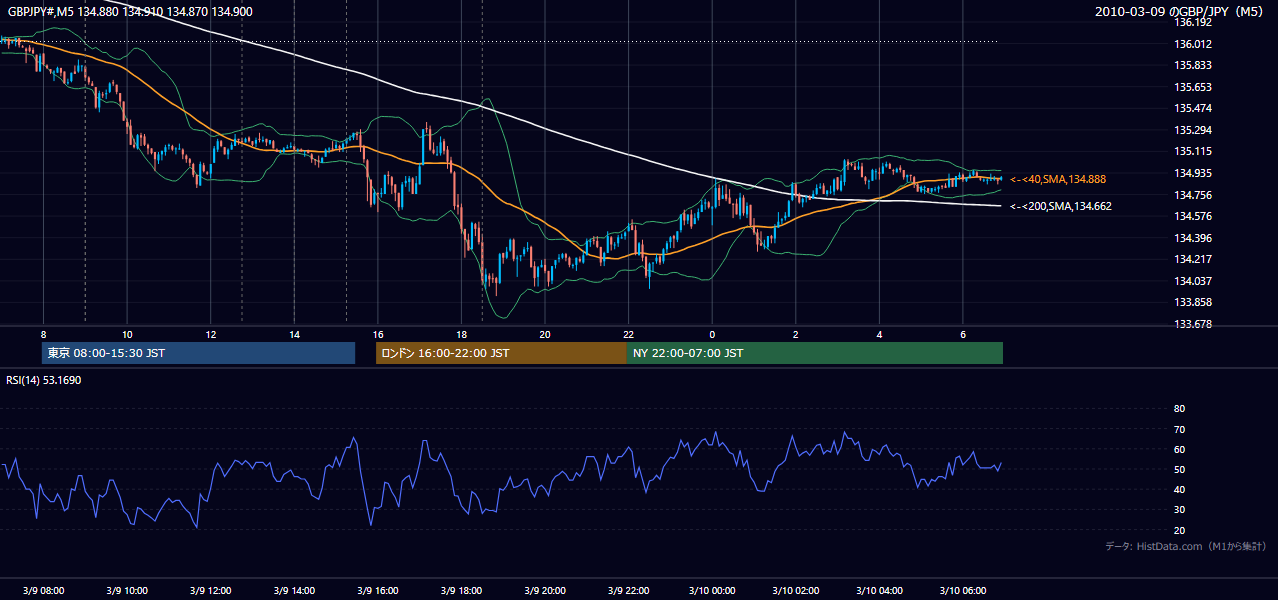1278x600 pixels.
Task: Click the 3/10 04:00 date label
Action: (879, 591)
